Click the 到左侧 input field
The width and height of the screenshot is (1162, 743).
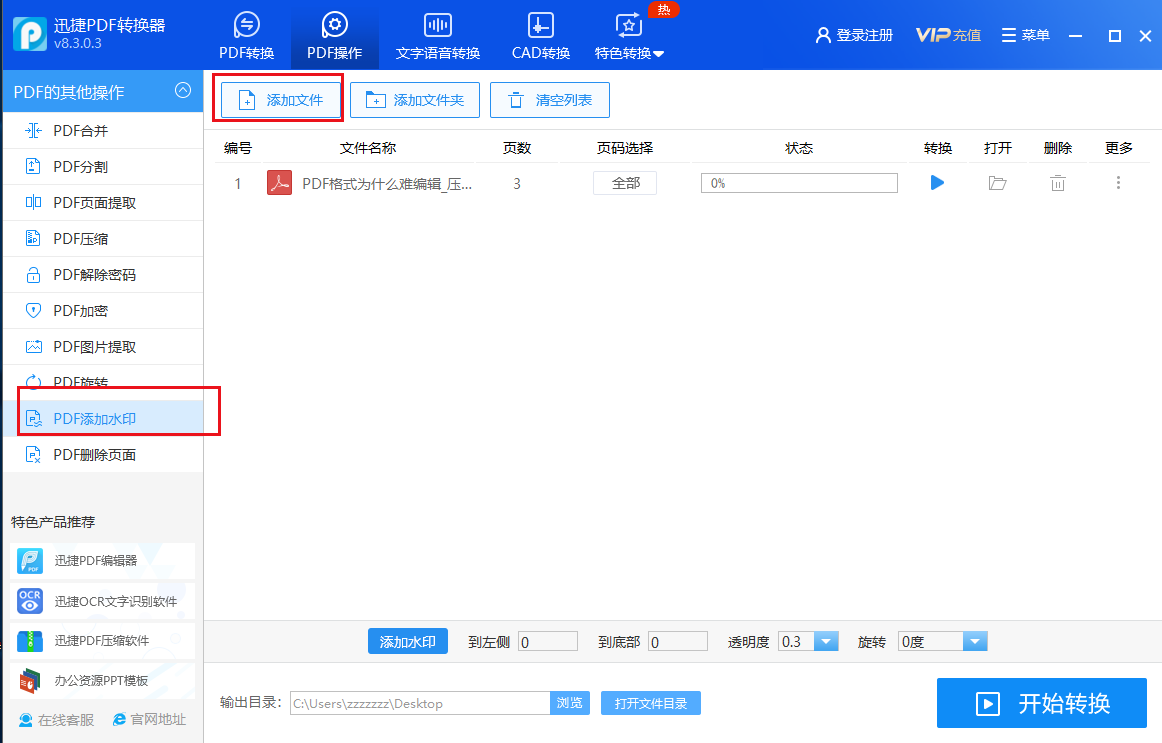(x=548, y=642)
